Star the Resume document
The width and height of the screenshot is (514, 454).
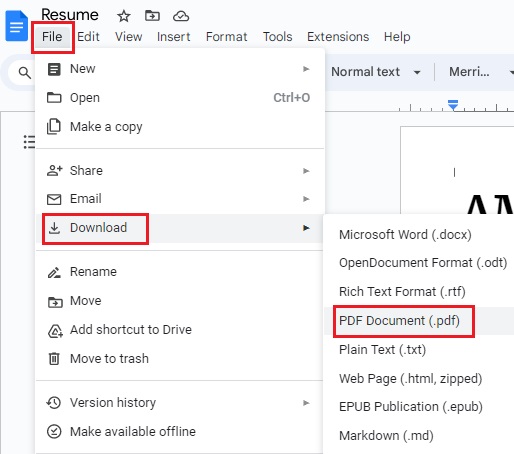point(124,16)
